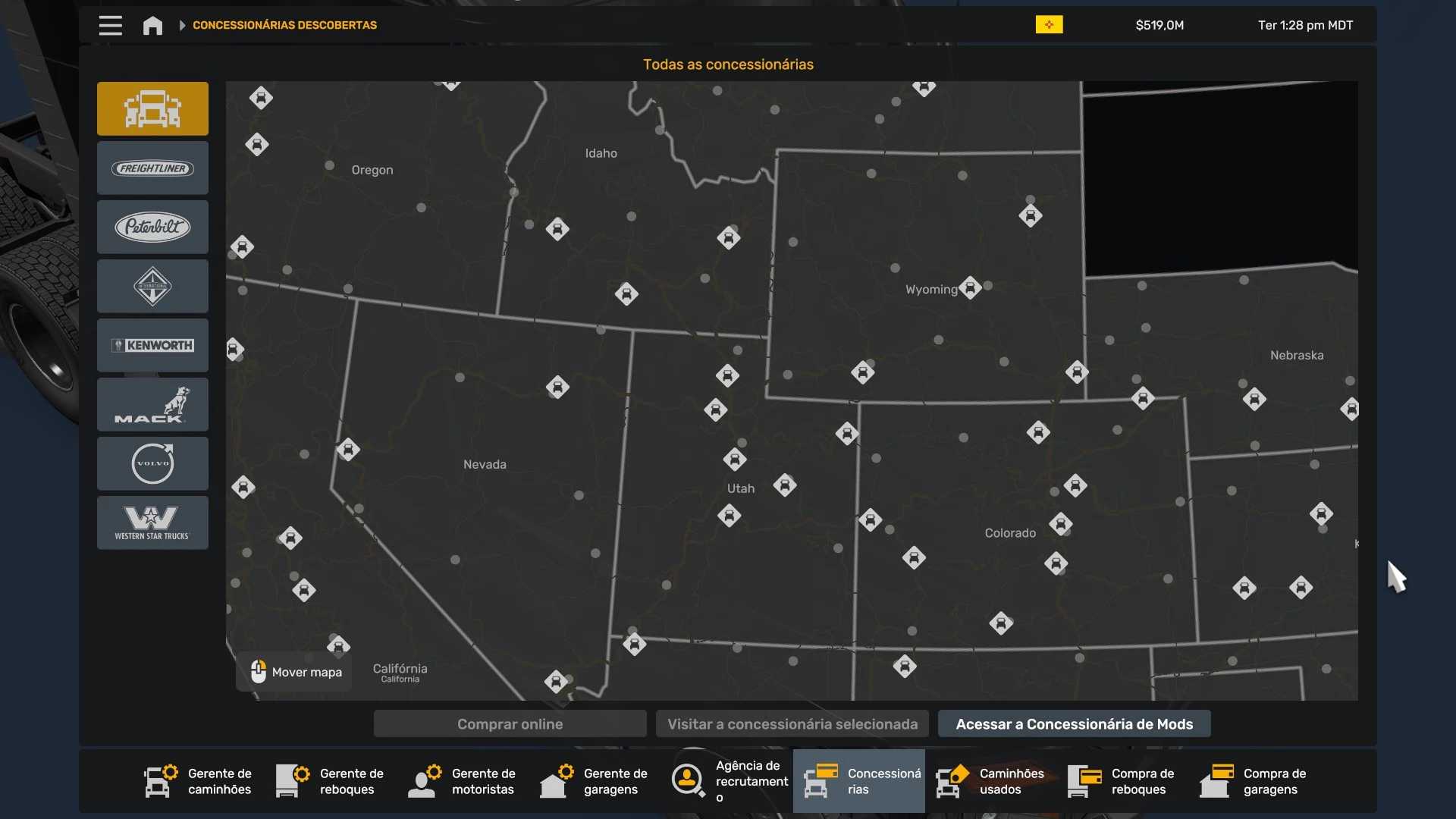The width and height of the screenshot is (1456, 819).
Task: Filter dealerships by Freightliner brand
Action: click(152, 168)
